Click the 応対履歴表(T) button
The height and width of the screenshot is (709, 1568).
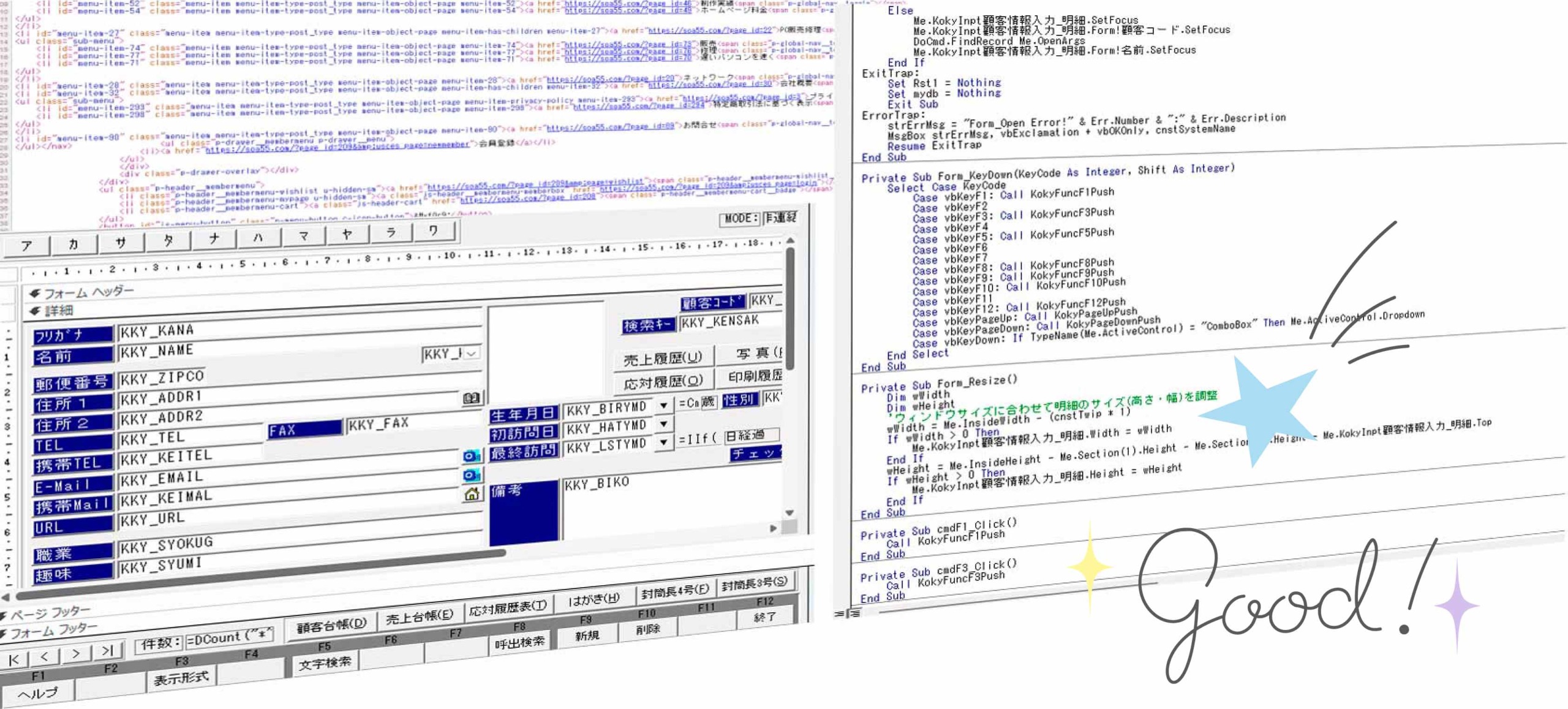[x=508, y=609]
